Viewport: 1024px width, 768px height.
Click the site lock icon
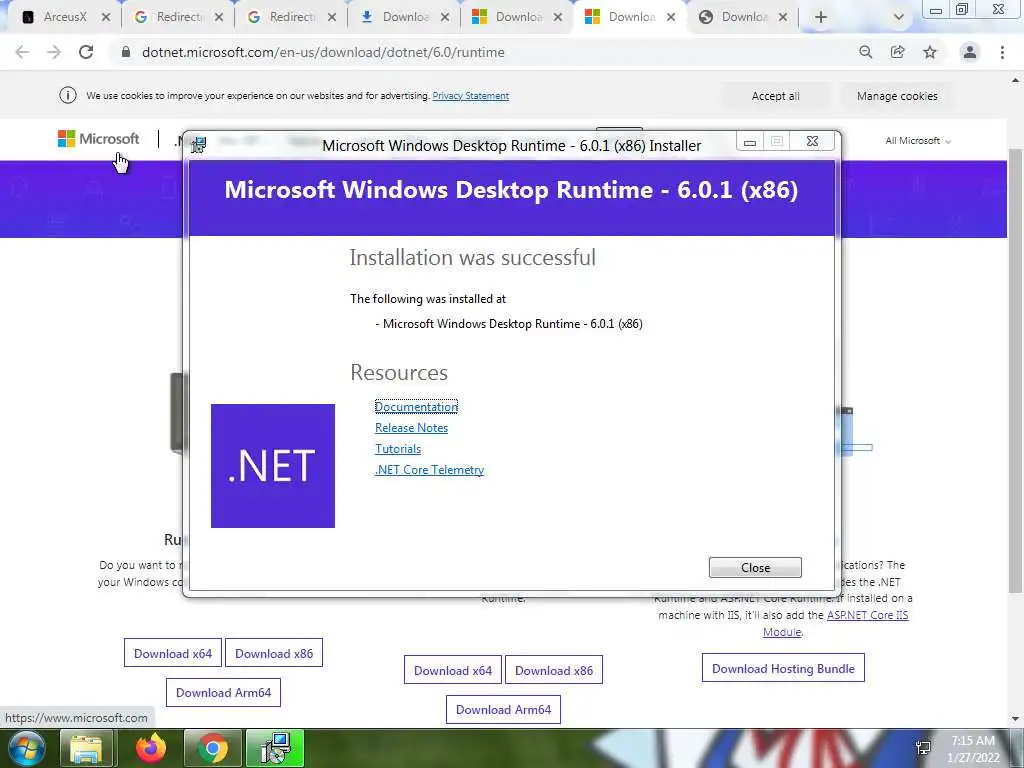click(126, 52)
